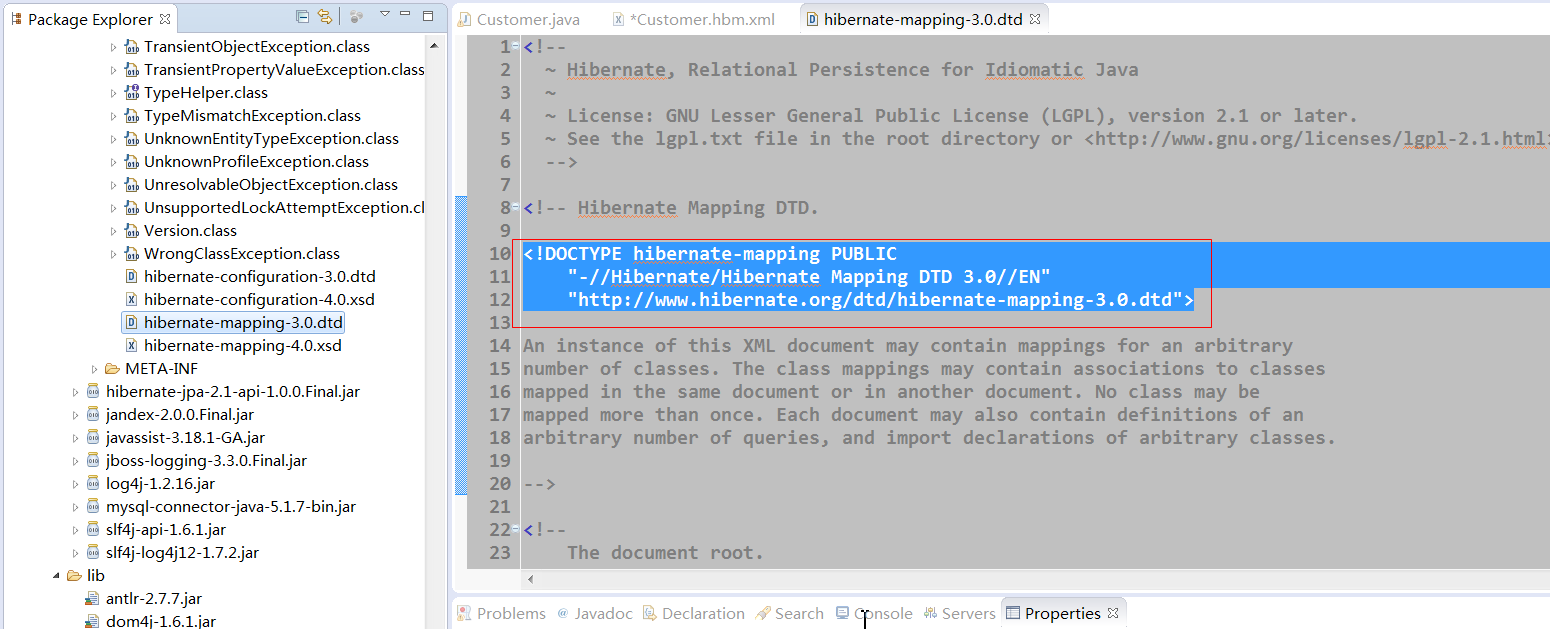Open Package Explorer View Menu triangle

385,15
